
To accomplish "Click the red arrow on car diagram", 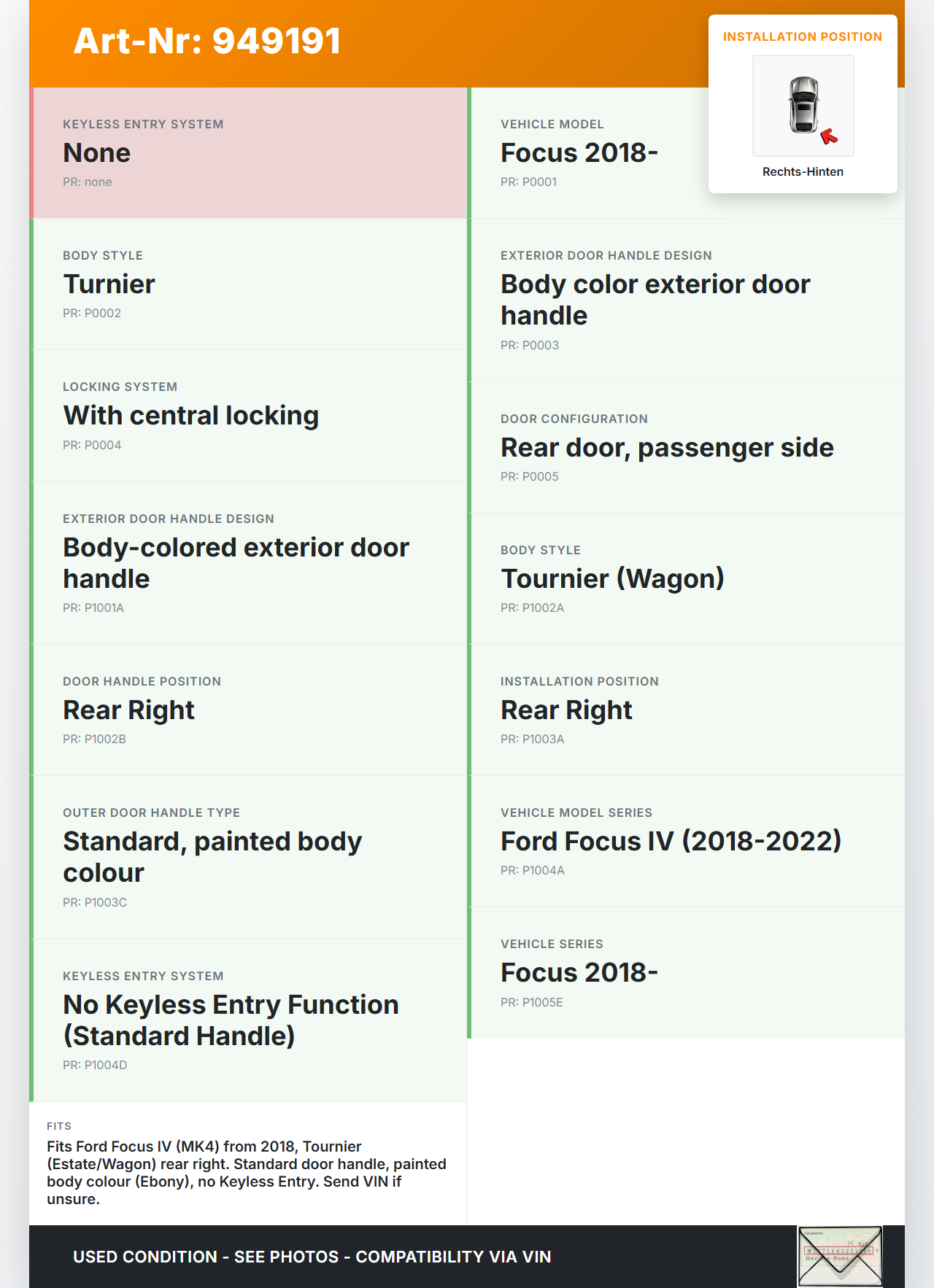I will 829,136.
